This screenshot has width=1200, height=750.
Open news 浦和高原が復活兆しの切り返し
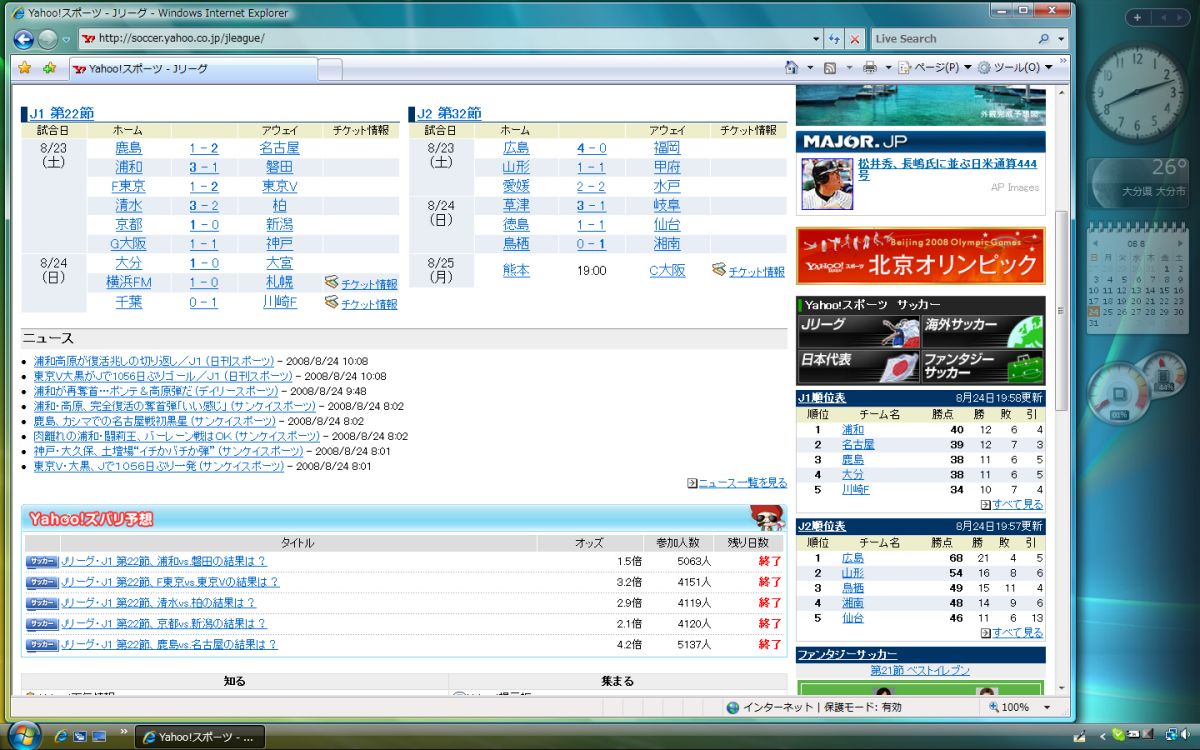153,361
